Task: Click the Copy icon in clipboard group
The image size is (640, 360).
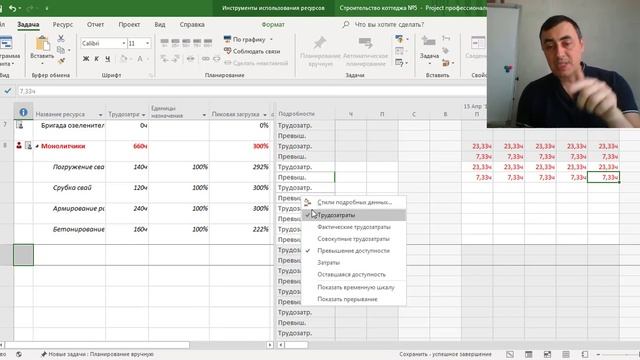Action: (x=61, y=49)
